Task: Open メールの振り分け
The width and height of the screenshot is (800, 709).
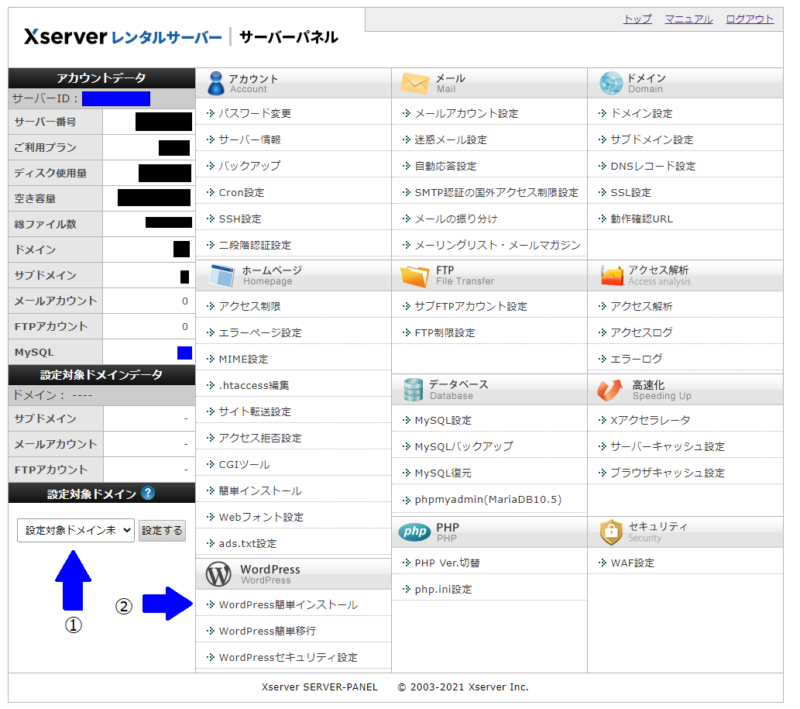Action: click(456, 219)
